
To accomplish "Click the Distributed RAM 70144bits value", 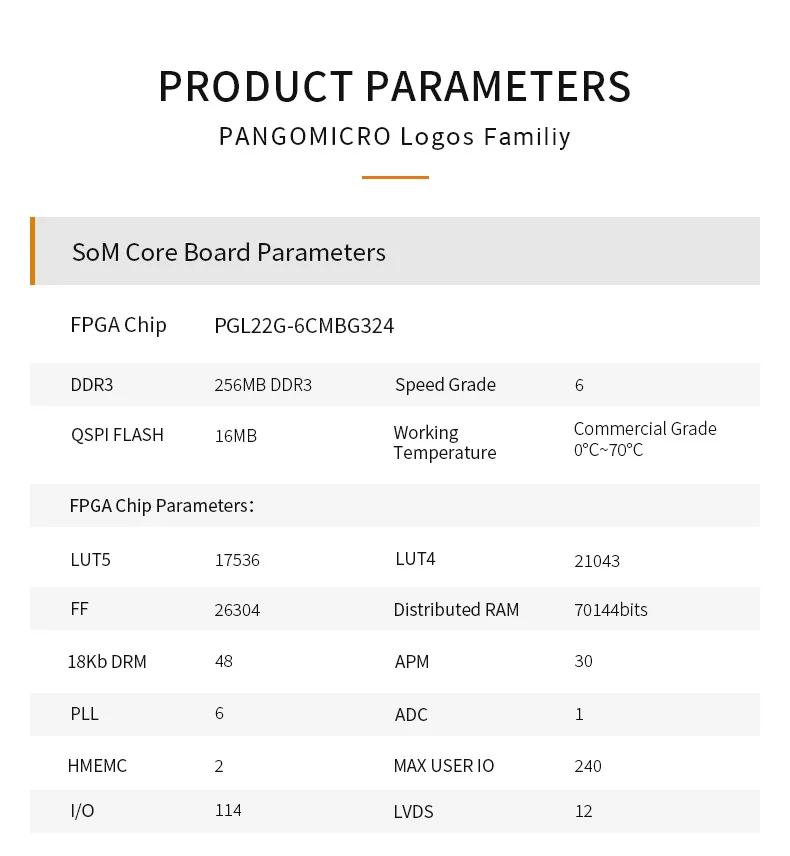I will 611,610.
